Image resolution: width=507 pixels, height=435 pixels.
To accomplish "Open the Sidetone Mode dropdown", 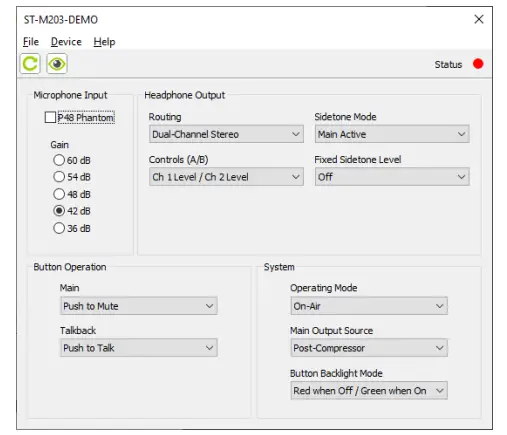I will (x=392, y=134).
